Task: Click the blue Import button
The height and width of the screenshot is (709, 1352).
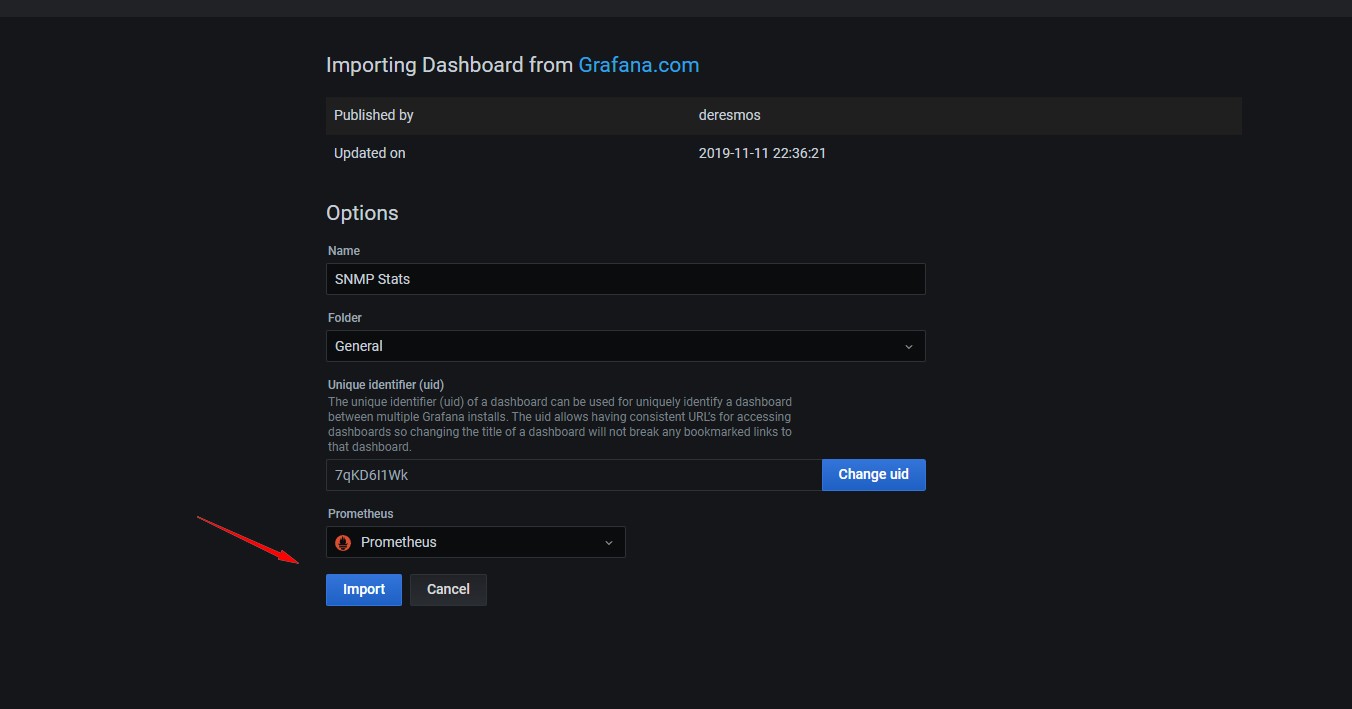Action: coord(363,590)
